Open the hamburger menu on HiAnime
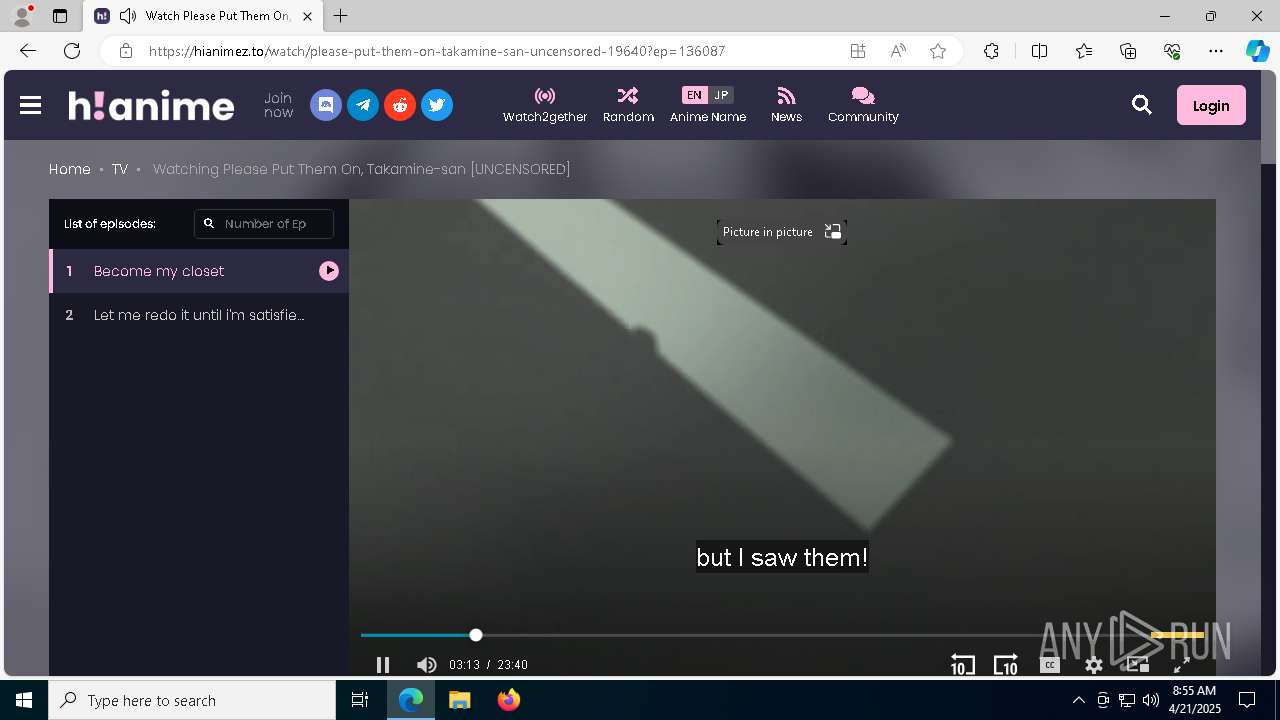Image resolution: width=1280 pixels, height=720 pixels. coord(30,105)
